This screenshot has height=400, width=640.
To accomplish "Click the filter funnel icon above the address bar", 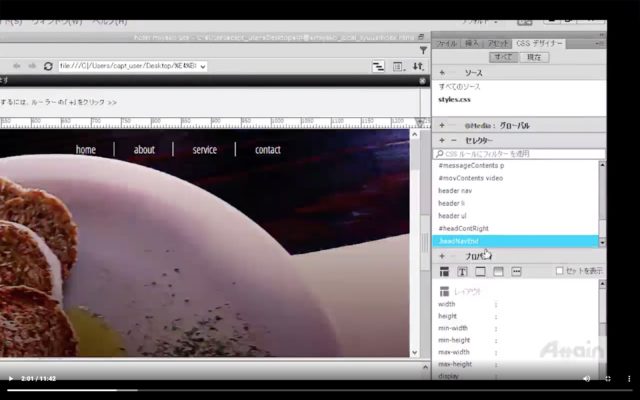I will click(x=423, y=50).
